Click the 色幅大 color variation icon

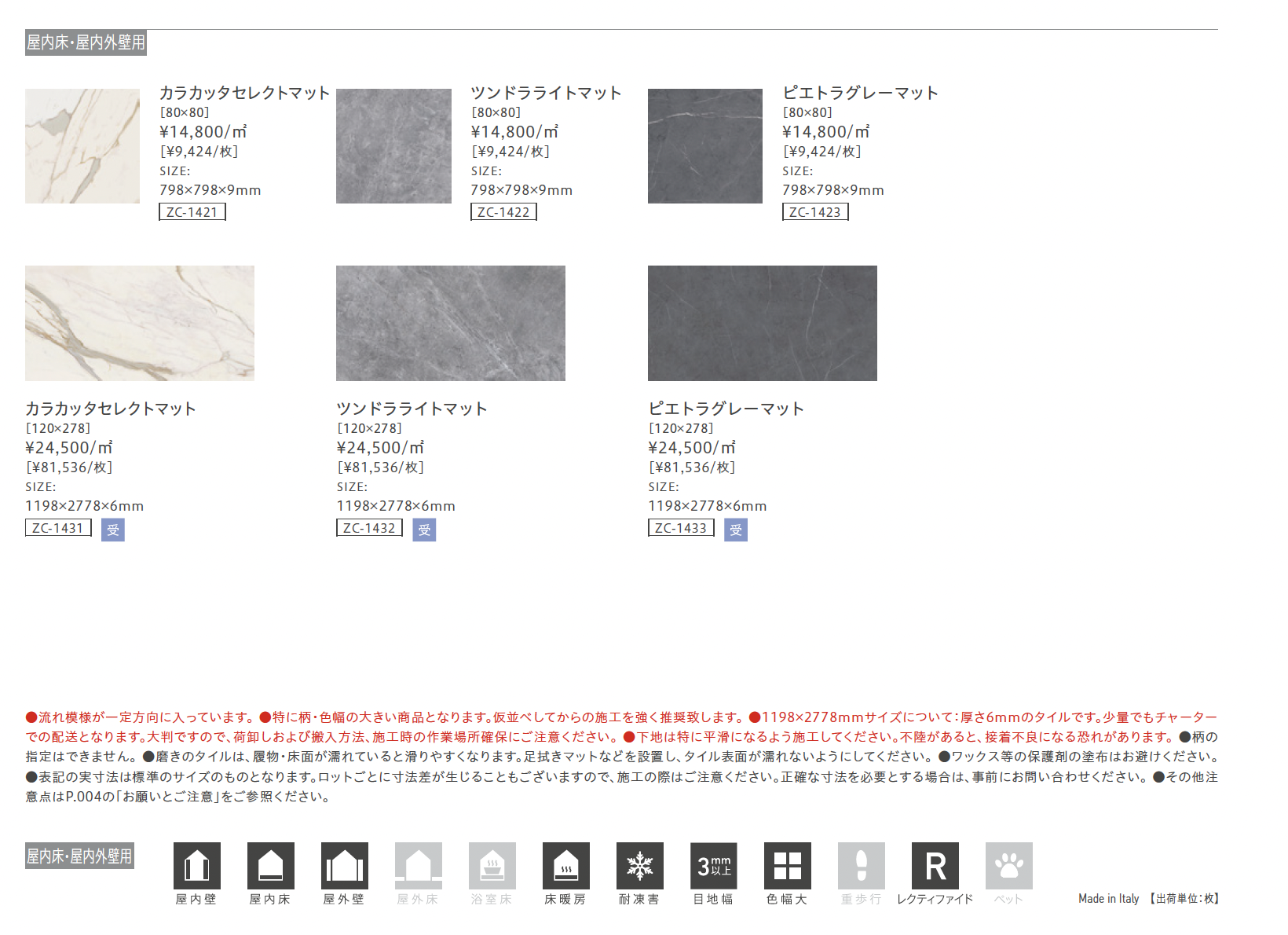click(787, 866)
